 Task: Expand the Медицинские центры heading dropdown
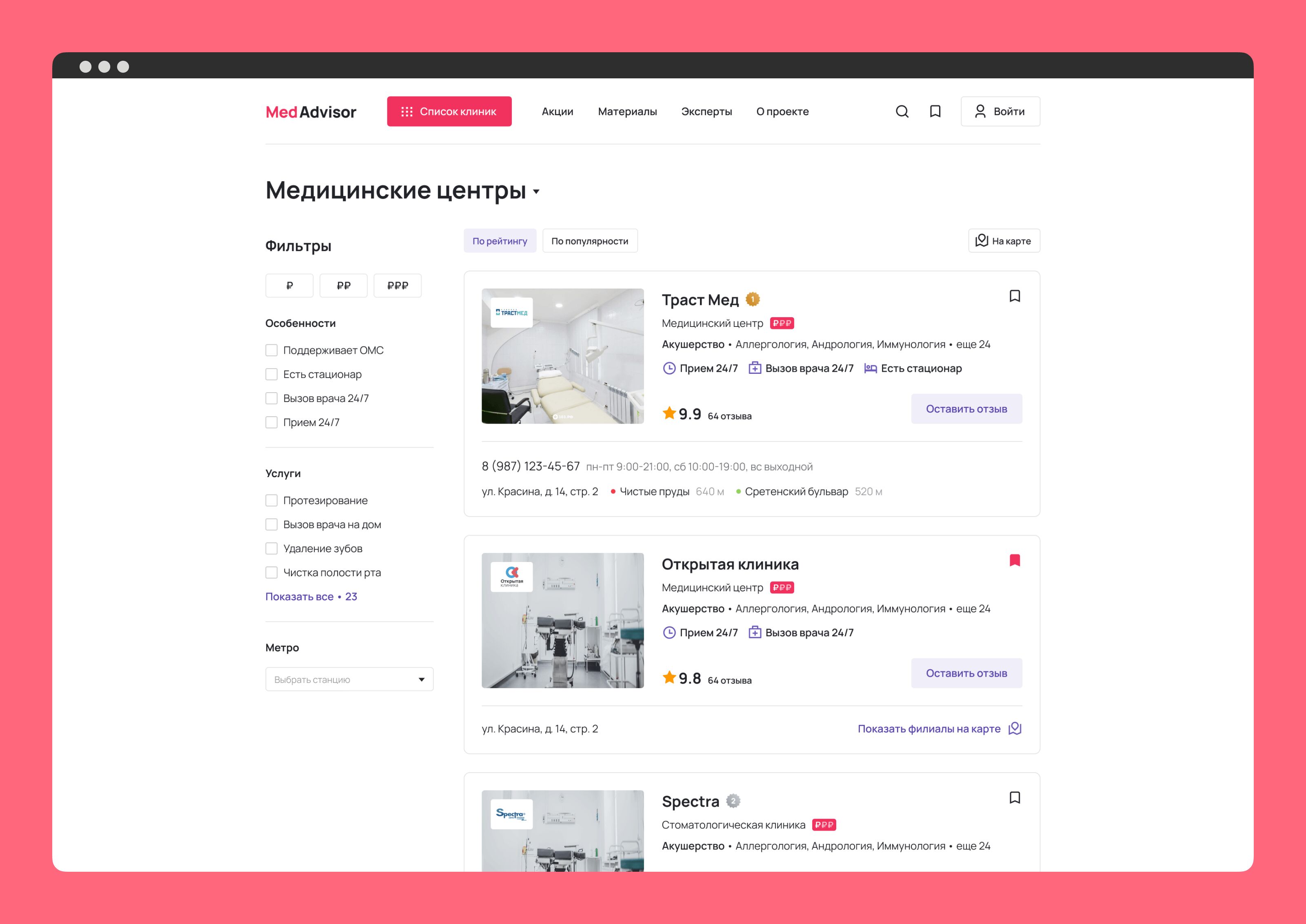[536, 192]
